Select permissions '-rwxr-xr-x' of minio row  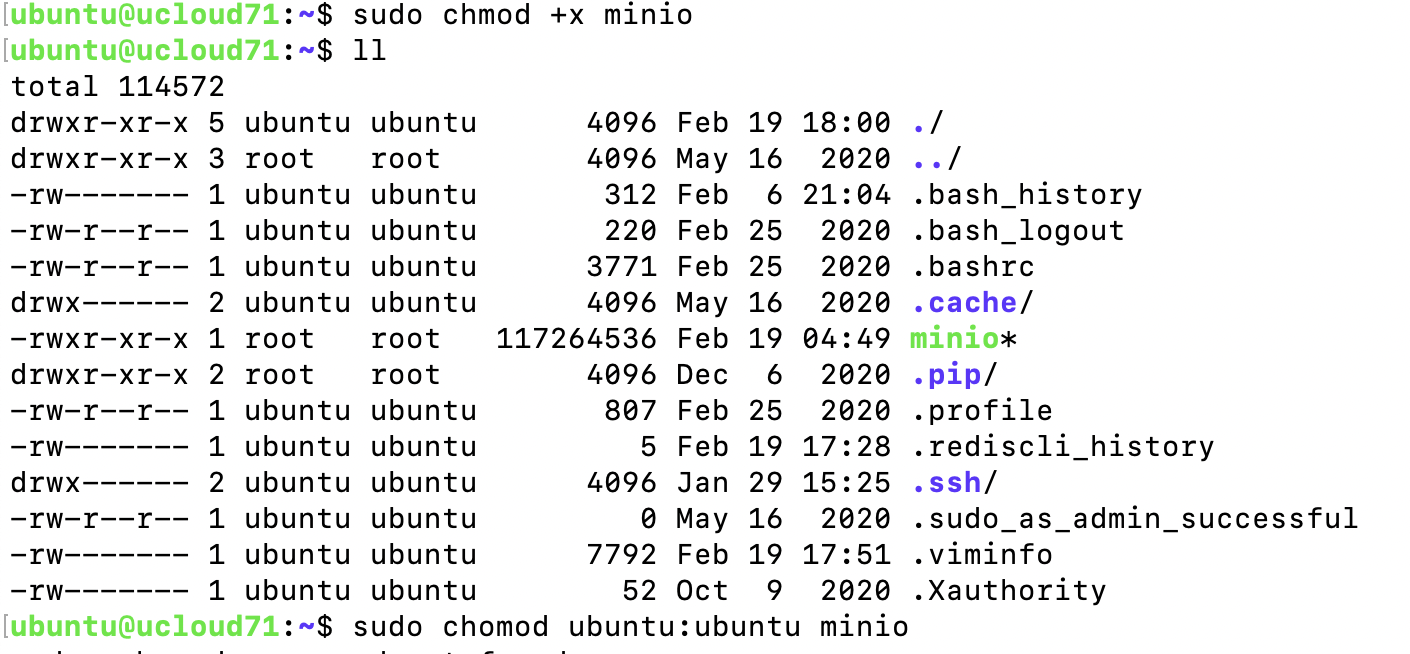click(100, 339)
